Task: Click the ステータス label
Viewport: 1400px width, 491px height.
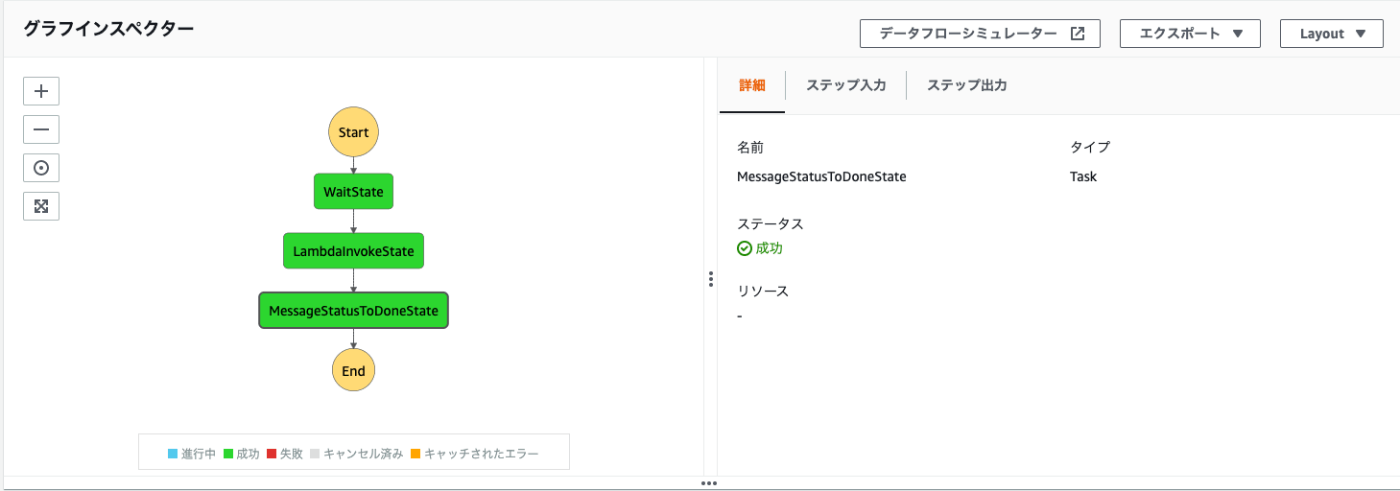Action: (x=770, y=224)
